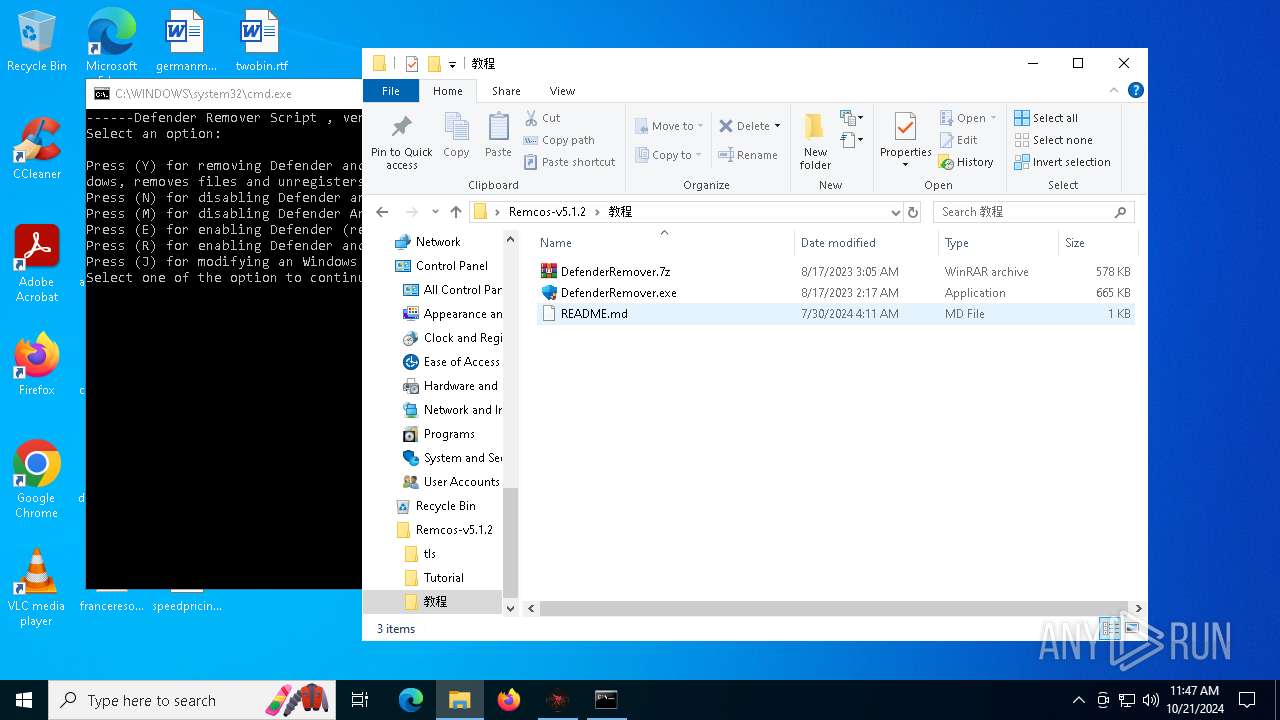This screenshot has width=1280, height=720.
Task: Click the Cut scissors button
Action: pyautogui.click(x=543, y=118)
